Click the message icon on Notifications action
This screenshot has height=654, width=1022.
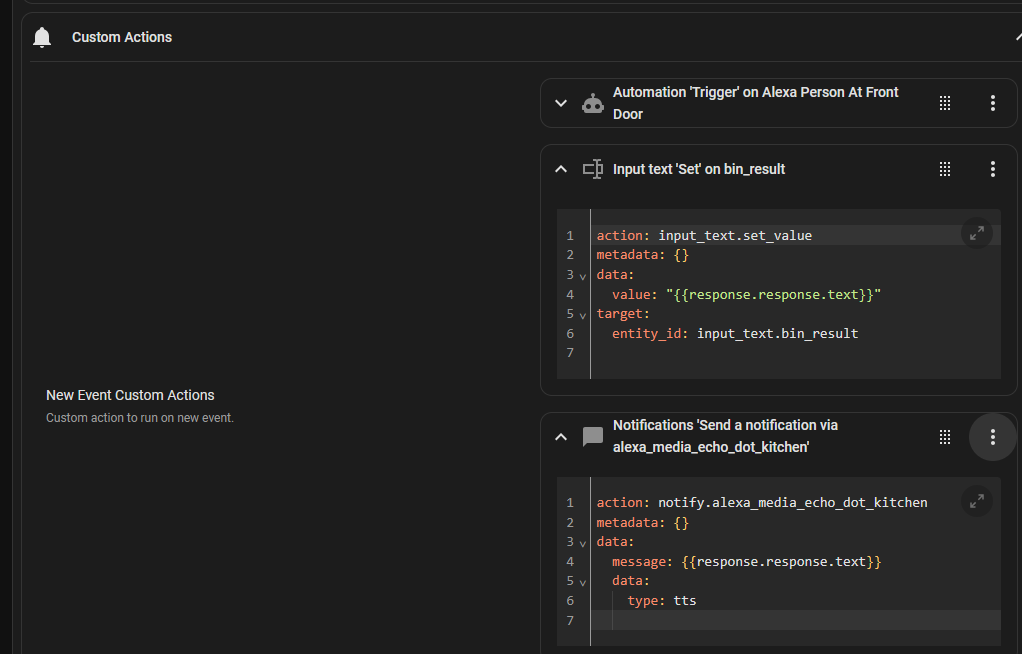click(x=592, y=436)
